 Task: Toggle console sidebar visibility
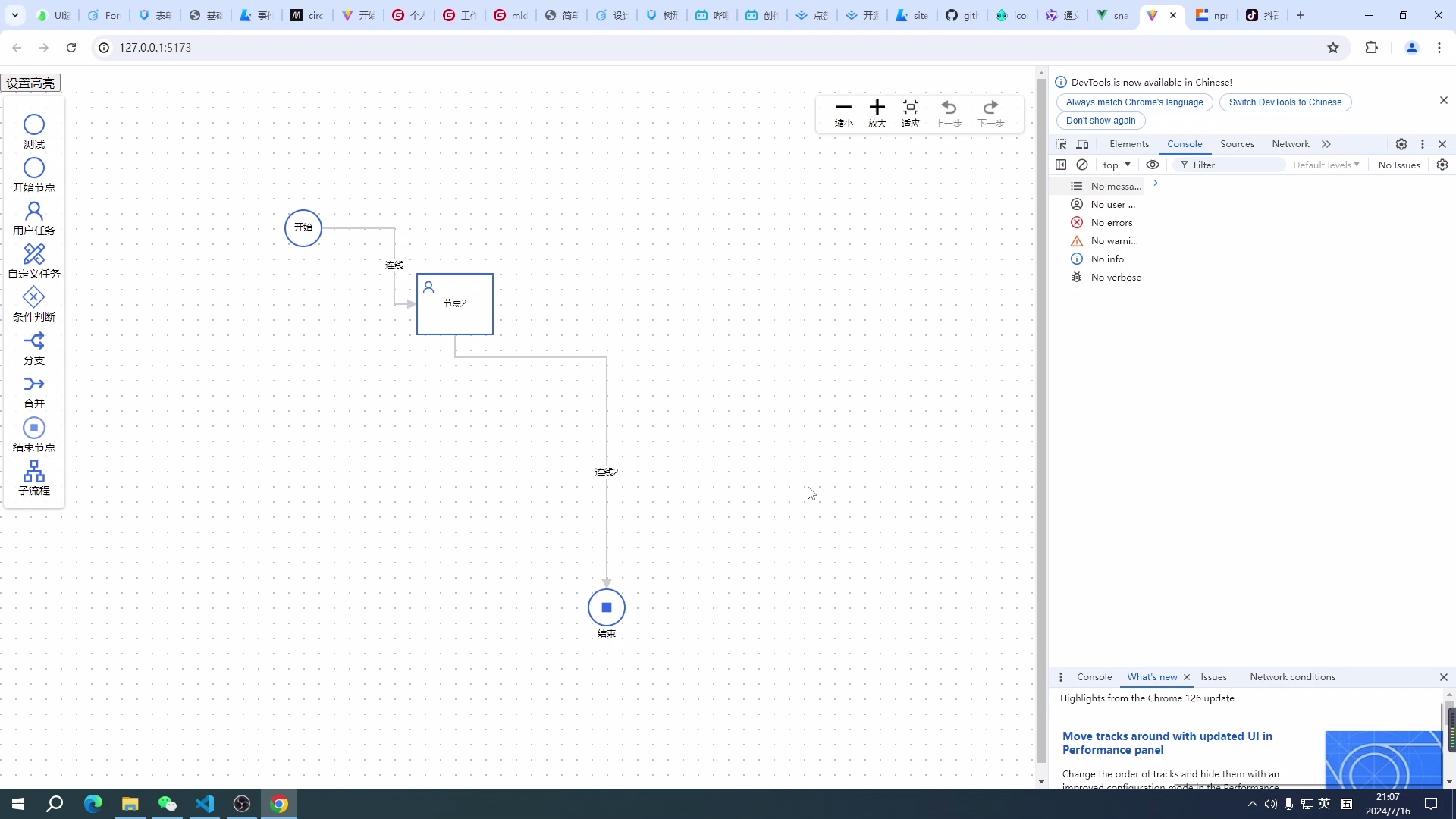click(x=1061, y=165)
